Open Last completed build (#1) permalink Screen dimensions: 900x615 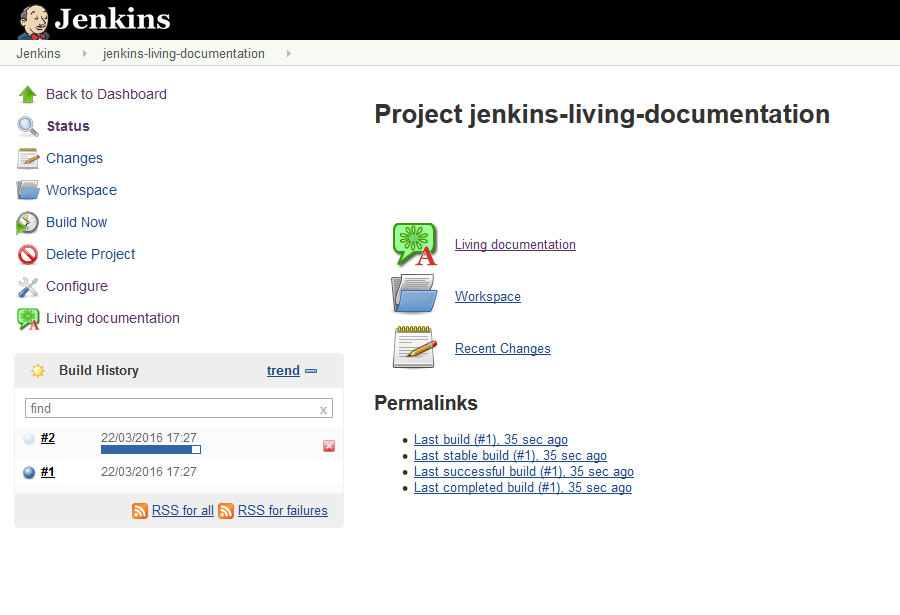click(523, 488)
